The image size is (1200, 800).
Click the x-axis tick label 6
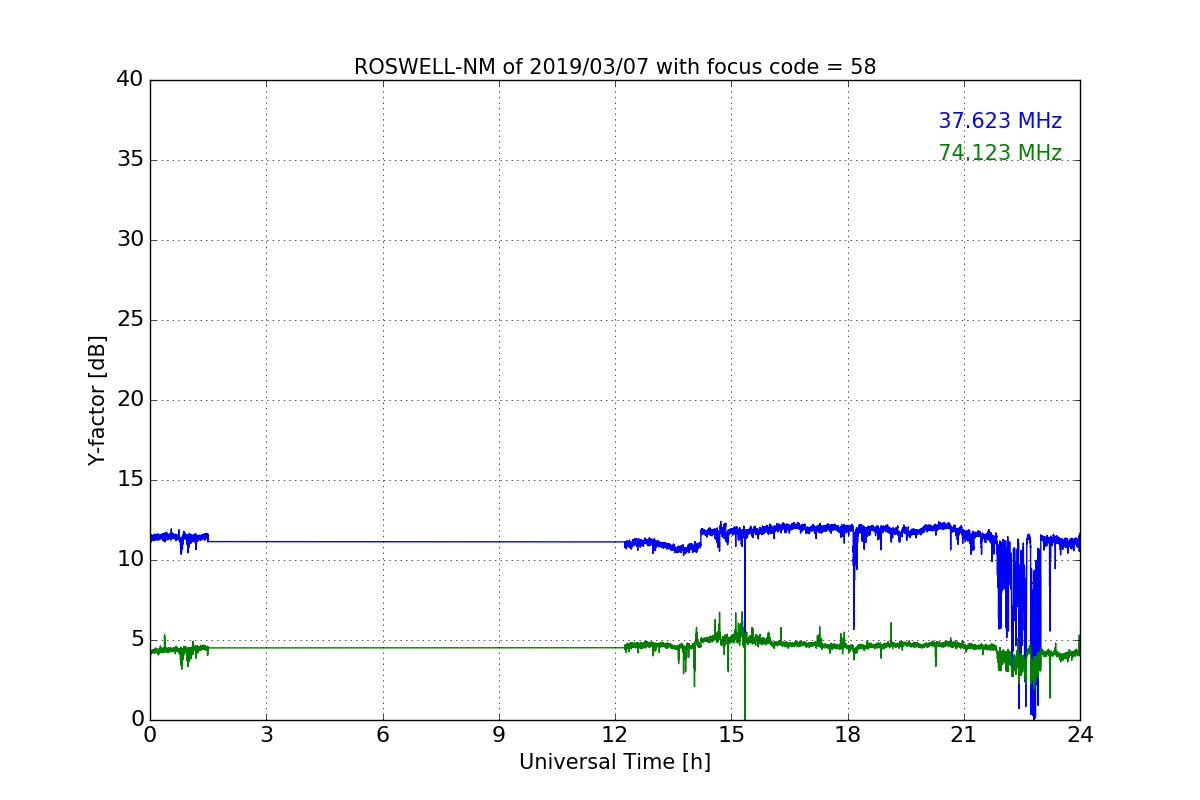pyautogui.click(x=382, y=735)
